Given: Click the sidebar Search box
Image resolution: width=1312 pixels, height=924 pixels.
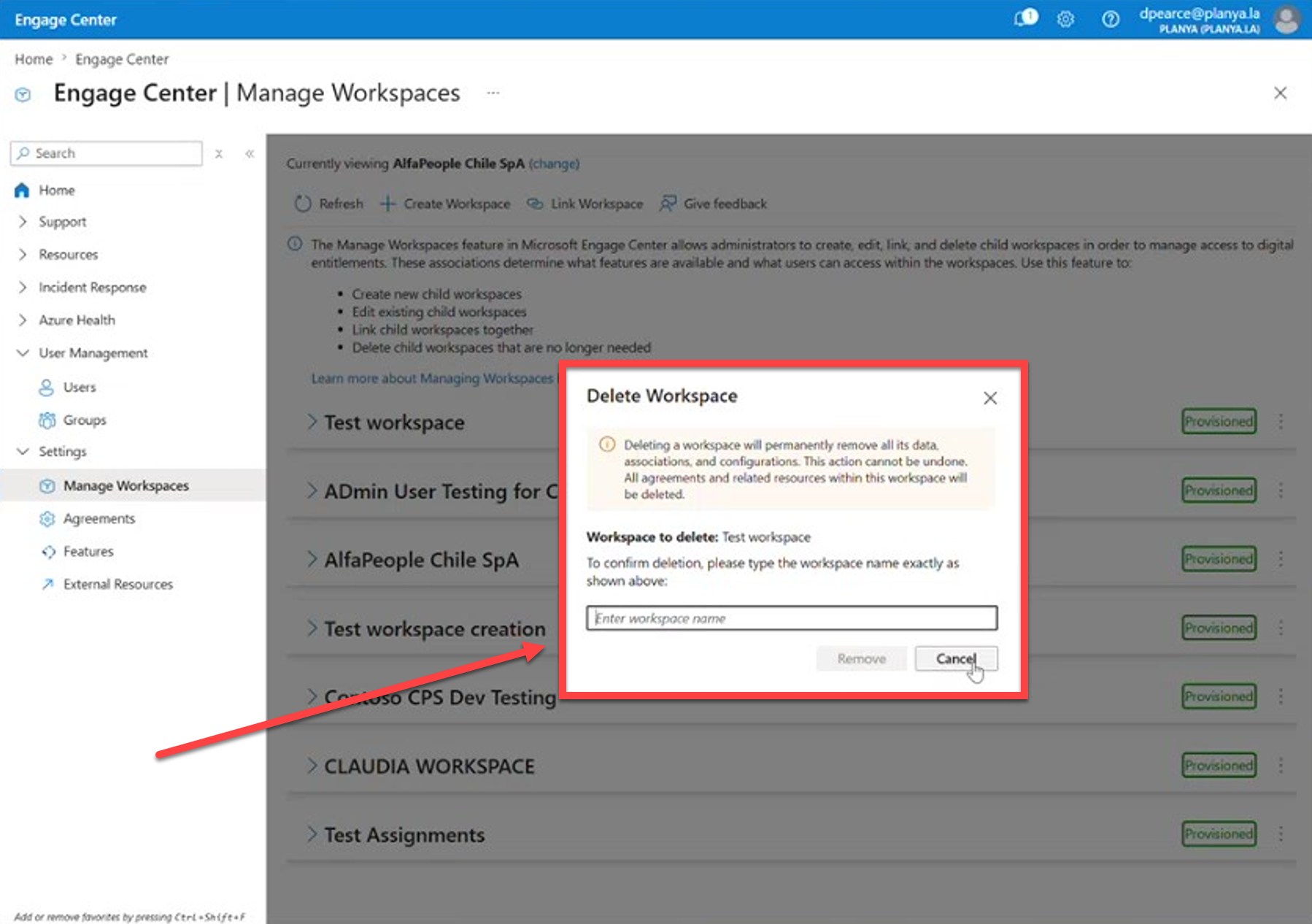Looking at the screenshot, I should point(107,153).
